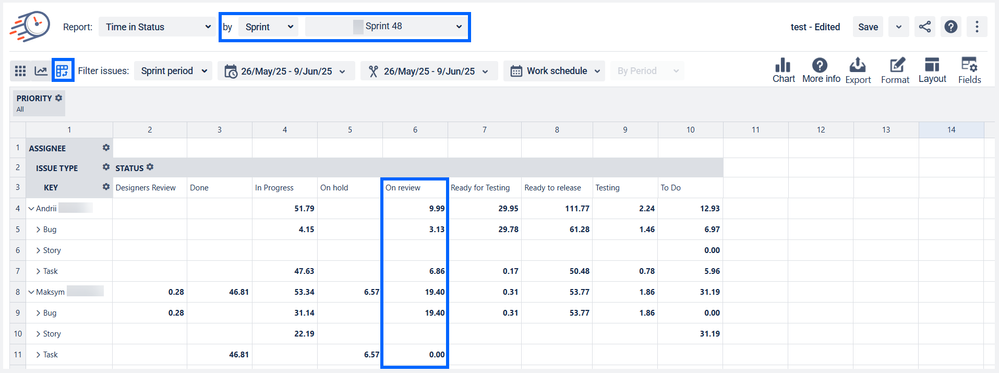Open the Chart tool
The height and width of the screenshot is (373, 999).
784,70
